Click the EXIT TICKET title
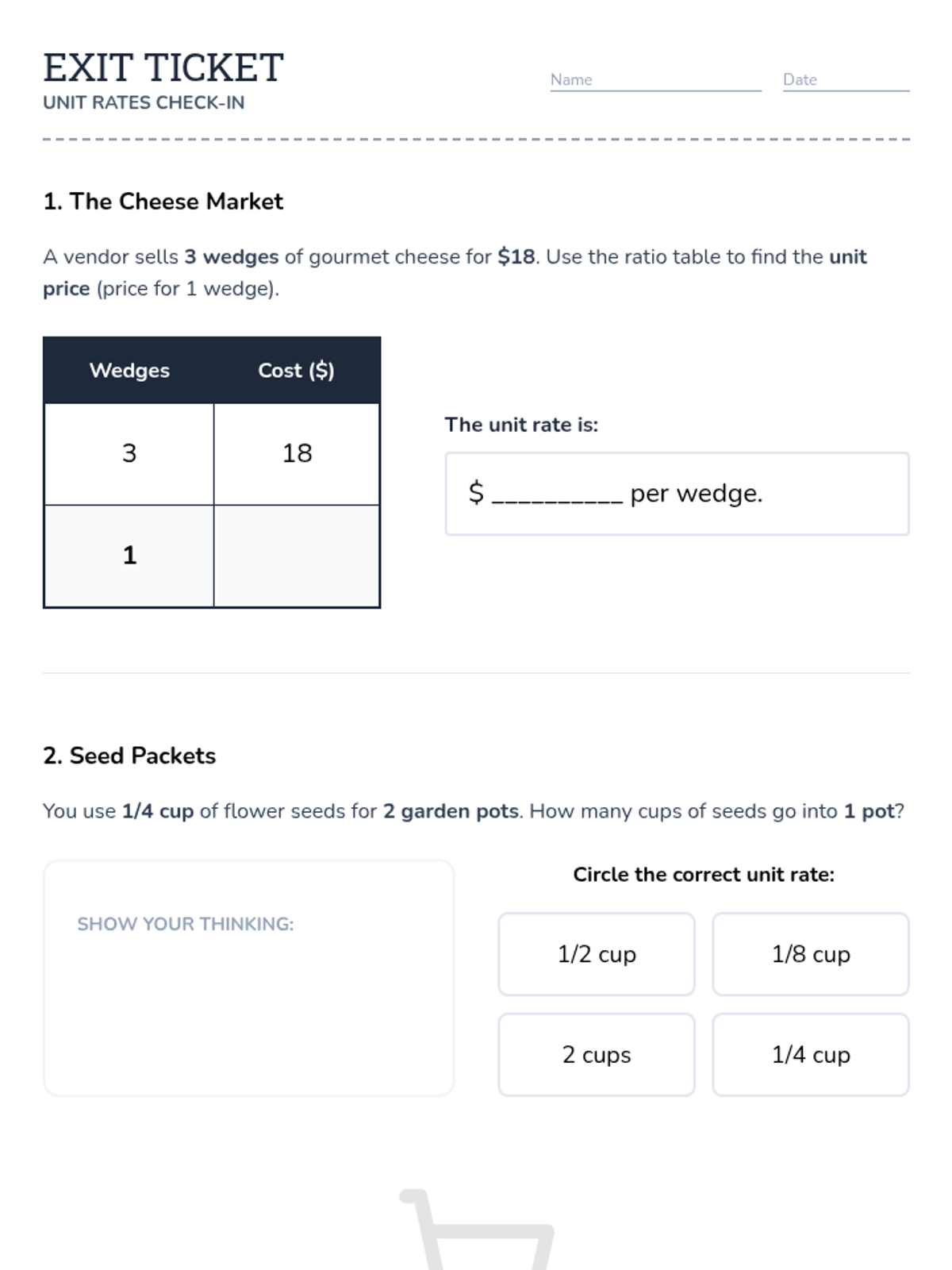The width and height of the screenshot is (952, 1270). click(x=163, y=67)
